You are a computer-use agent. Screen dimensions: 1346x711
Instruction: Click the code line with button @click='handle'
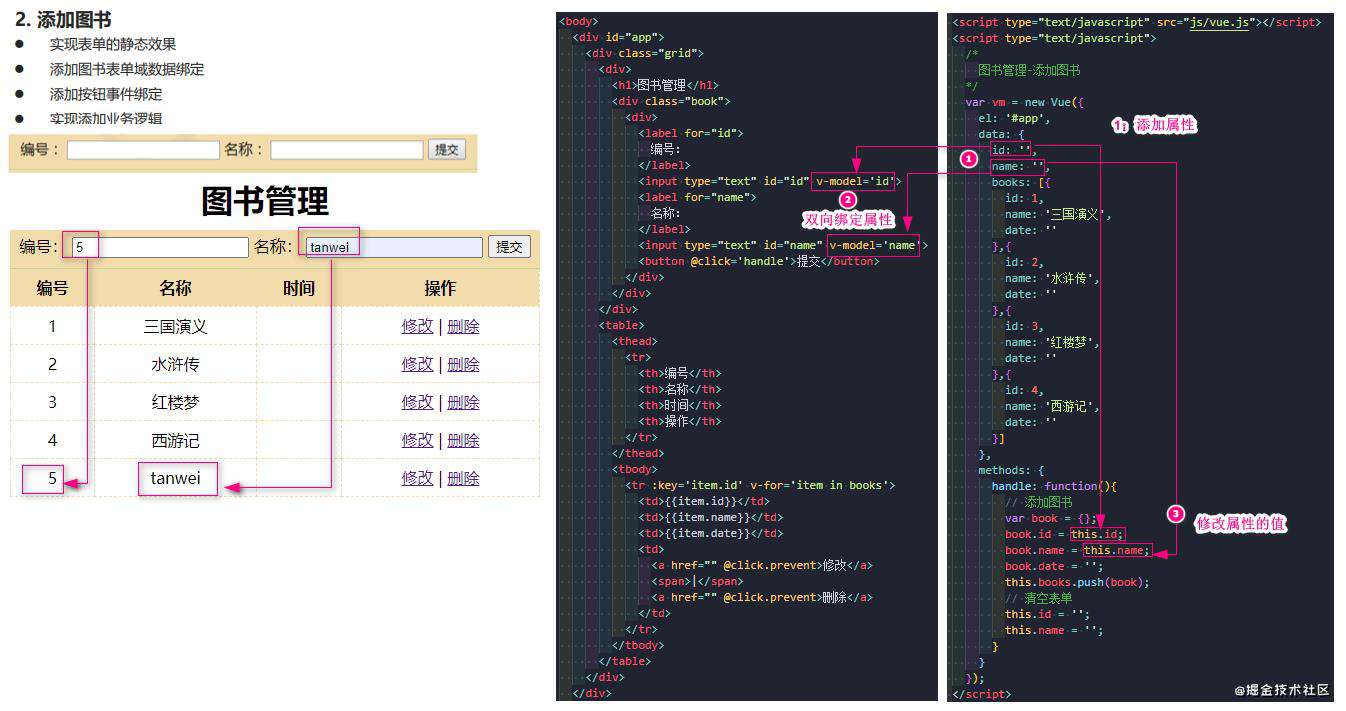coord(757,261)
